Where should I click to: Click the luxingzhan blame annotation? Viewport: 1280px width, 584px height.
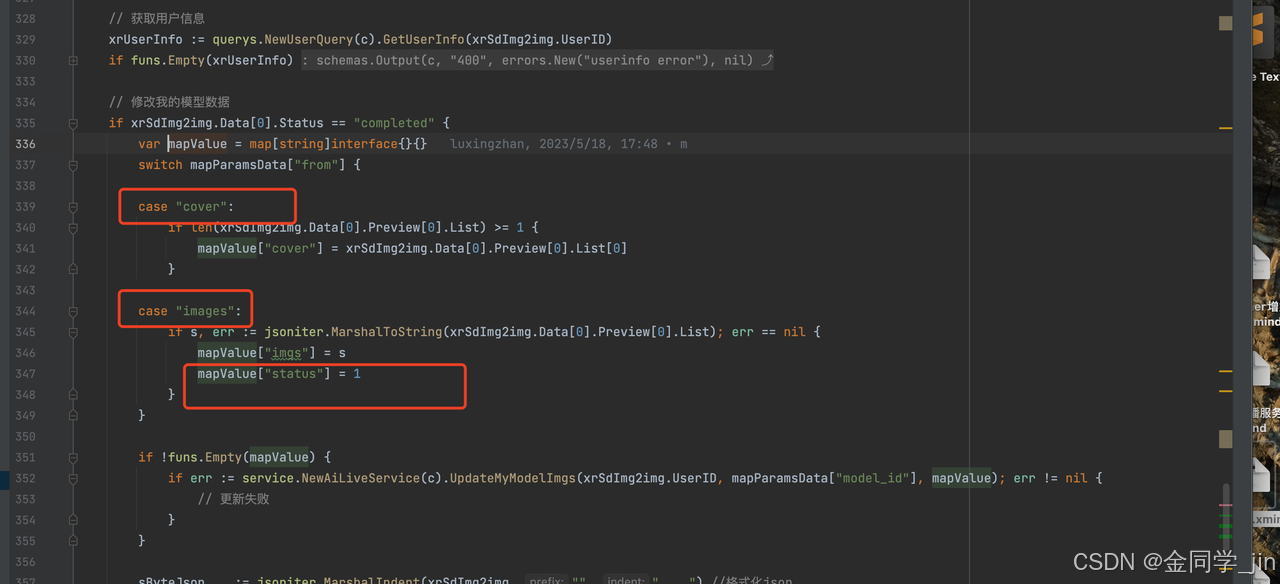pyautogui.click(x=568, y=144)
